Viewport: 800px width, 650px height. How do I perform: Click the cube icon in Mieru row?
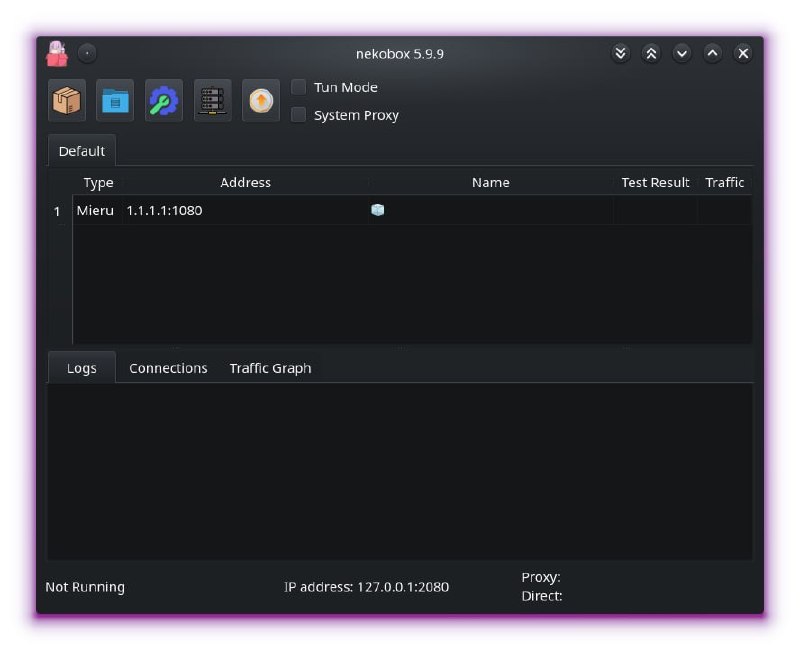[x=378, y=210]
